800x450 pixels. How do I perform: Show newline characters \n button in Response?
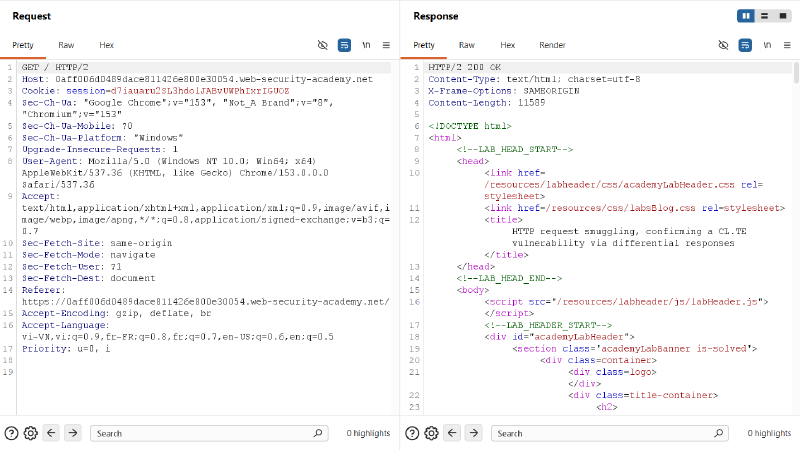point(767,45)
